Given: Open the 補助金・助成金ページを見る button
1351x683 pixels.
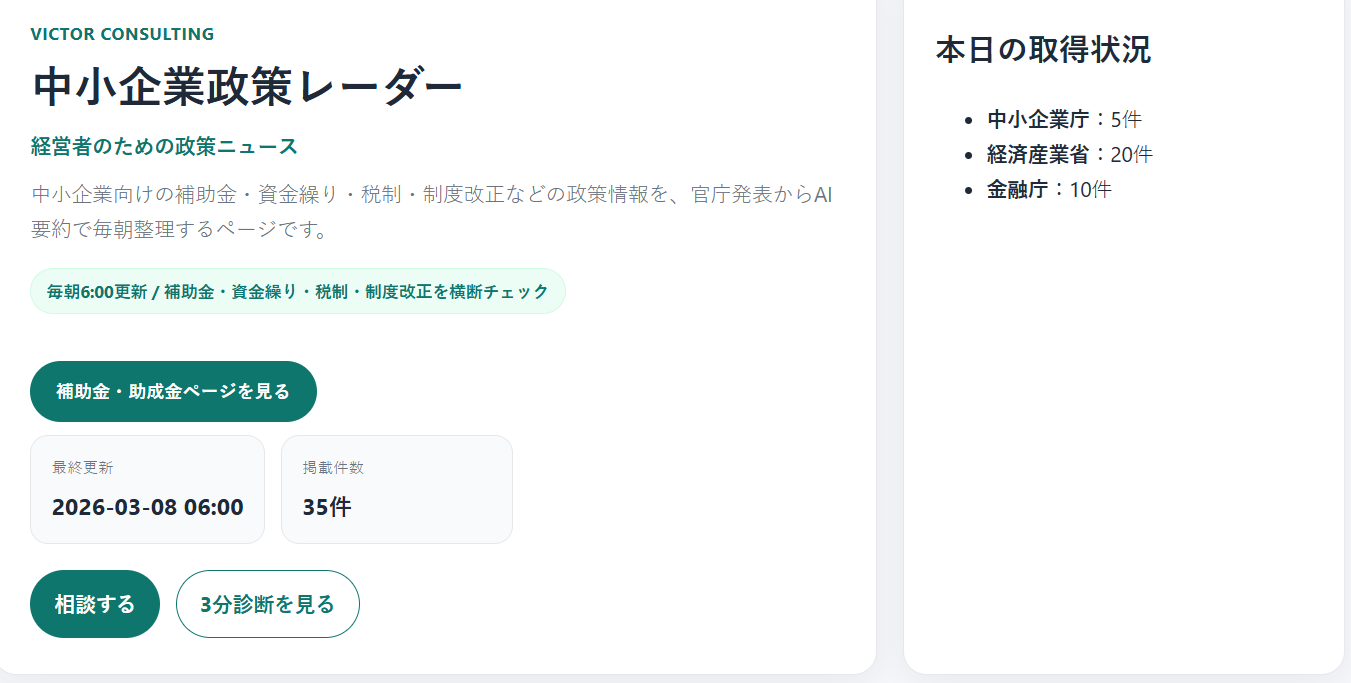Looking at the screenshot, I should [x=173, y=391].
